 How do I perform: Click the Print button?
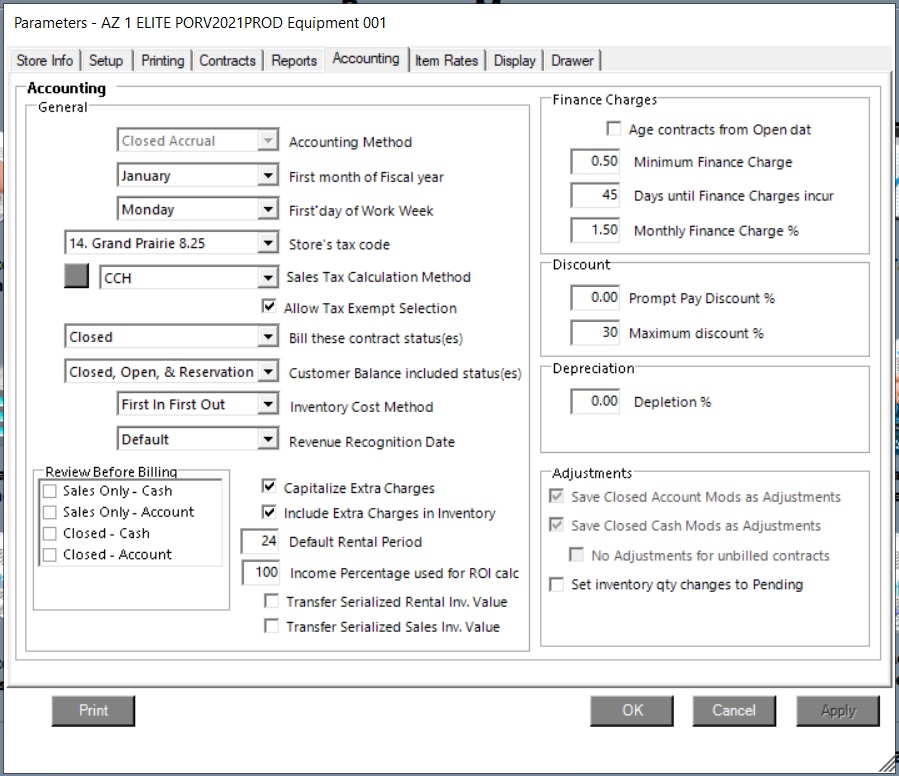click(93, 710)
